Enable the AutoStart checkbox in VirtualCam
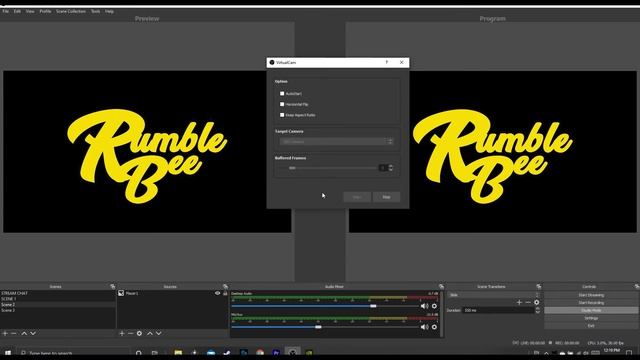Viewport: 640px width, 360px height. (282, 93)
